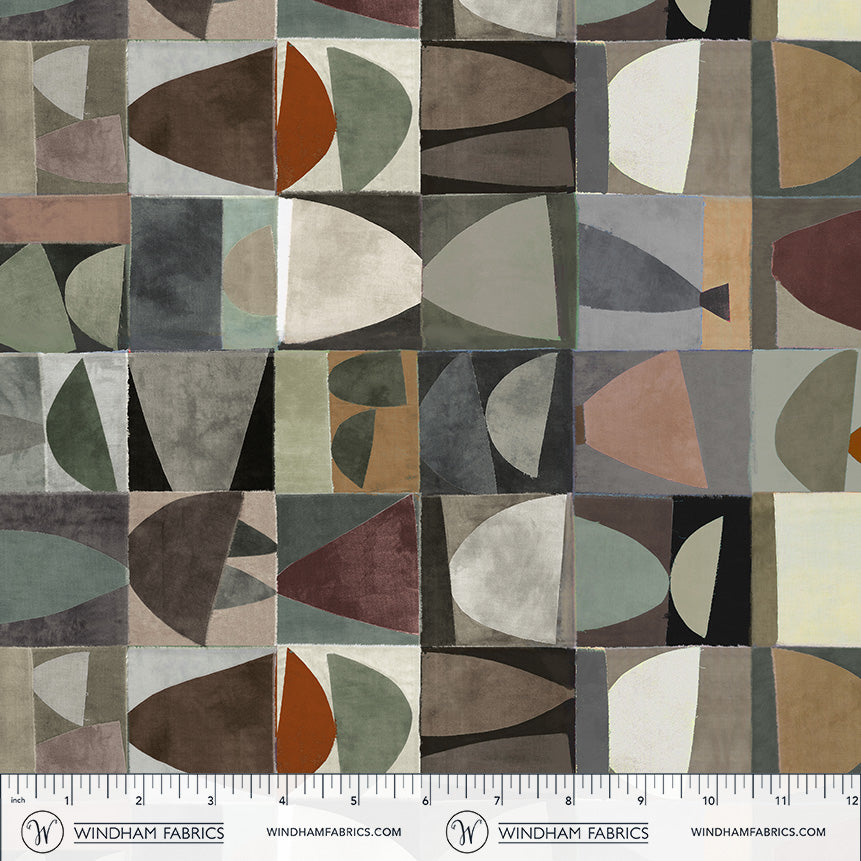The image size is (861, 861).
Task: Open WINDHAMFABRICS.COM link on the left
Action: point(330,829)
